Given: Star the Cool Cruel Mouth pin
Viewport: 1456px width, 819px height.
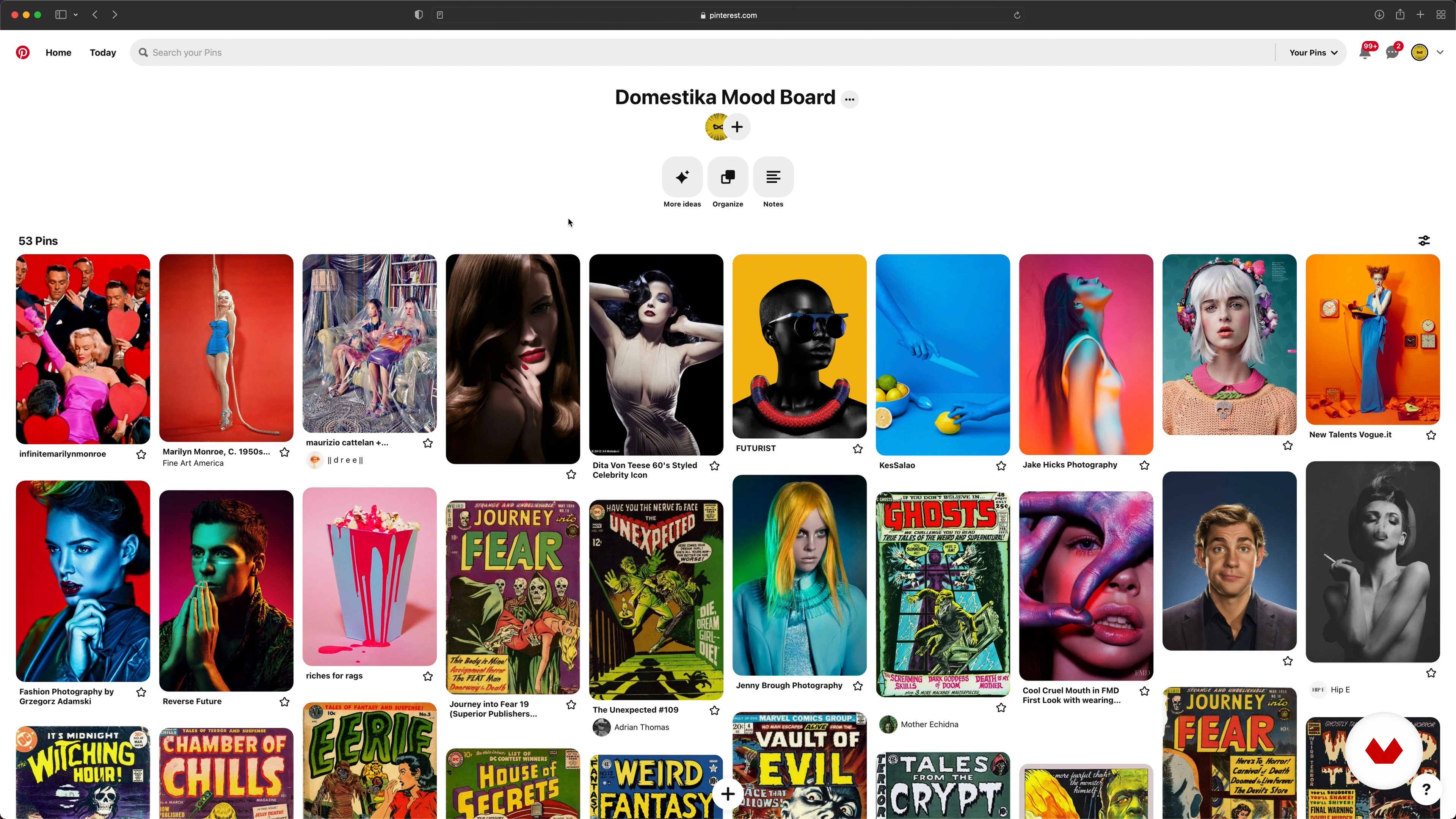Looking at the screenshot, I should point(1145,691).
